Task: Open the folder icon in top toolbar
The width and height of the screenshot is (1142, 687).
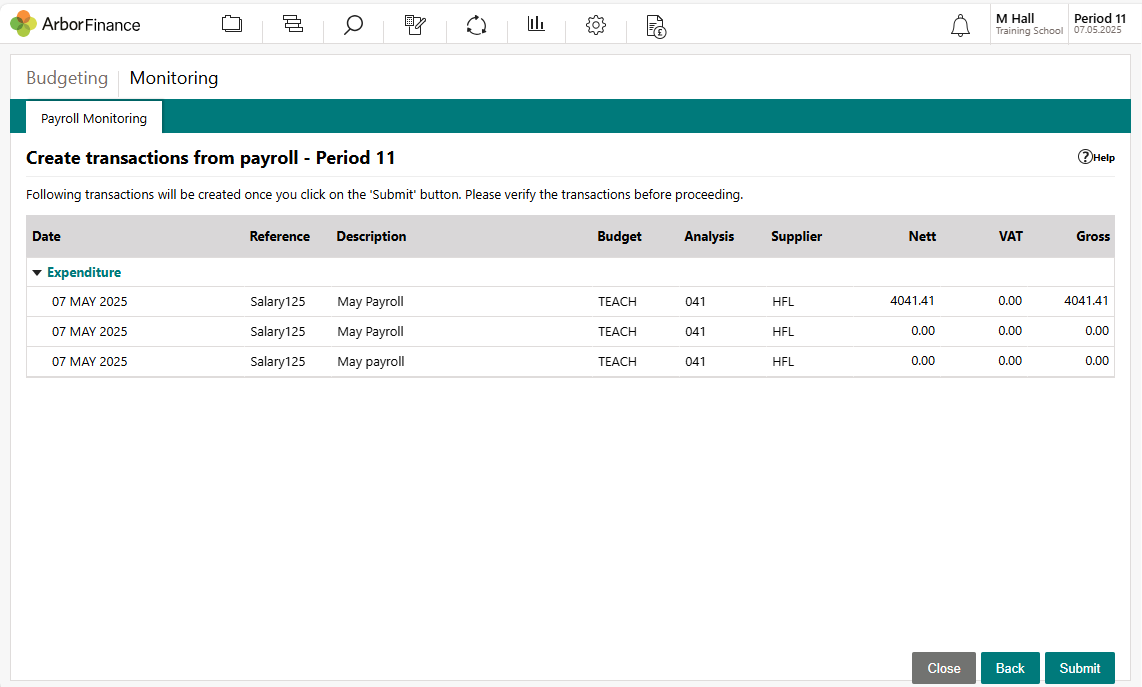Action: [232, 25]
